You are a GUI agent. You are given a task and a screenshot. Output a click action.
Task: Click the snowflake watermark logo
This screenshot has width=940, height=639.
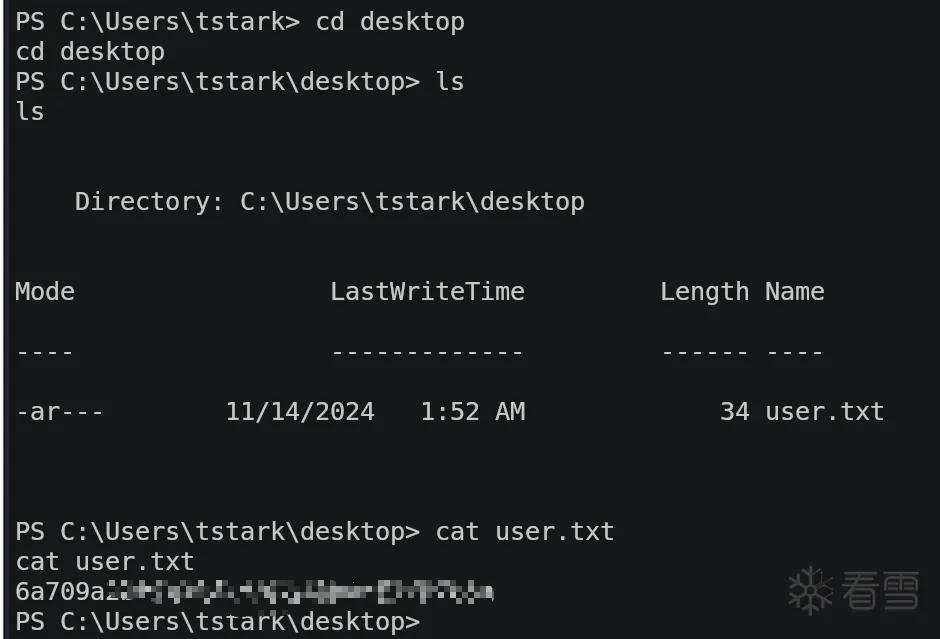coord(811,591)
